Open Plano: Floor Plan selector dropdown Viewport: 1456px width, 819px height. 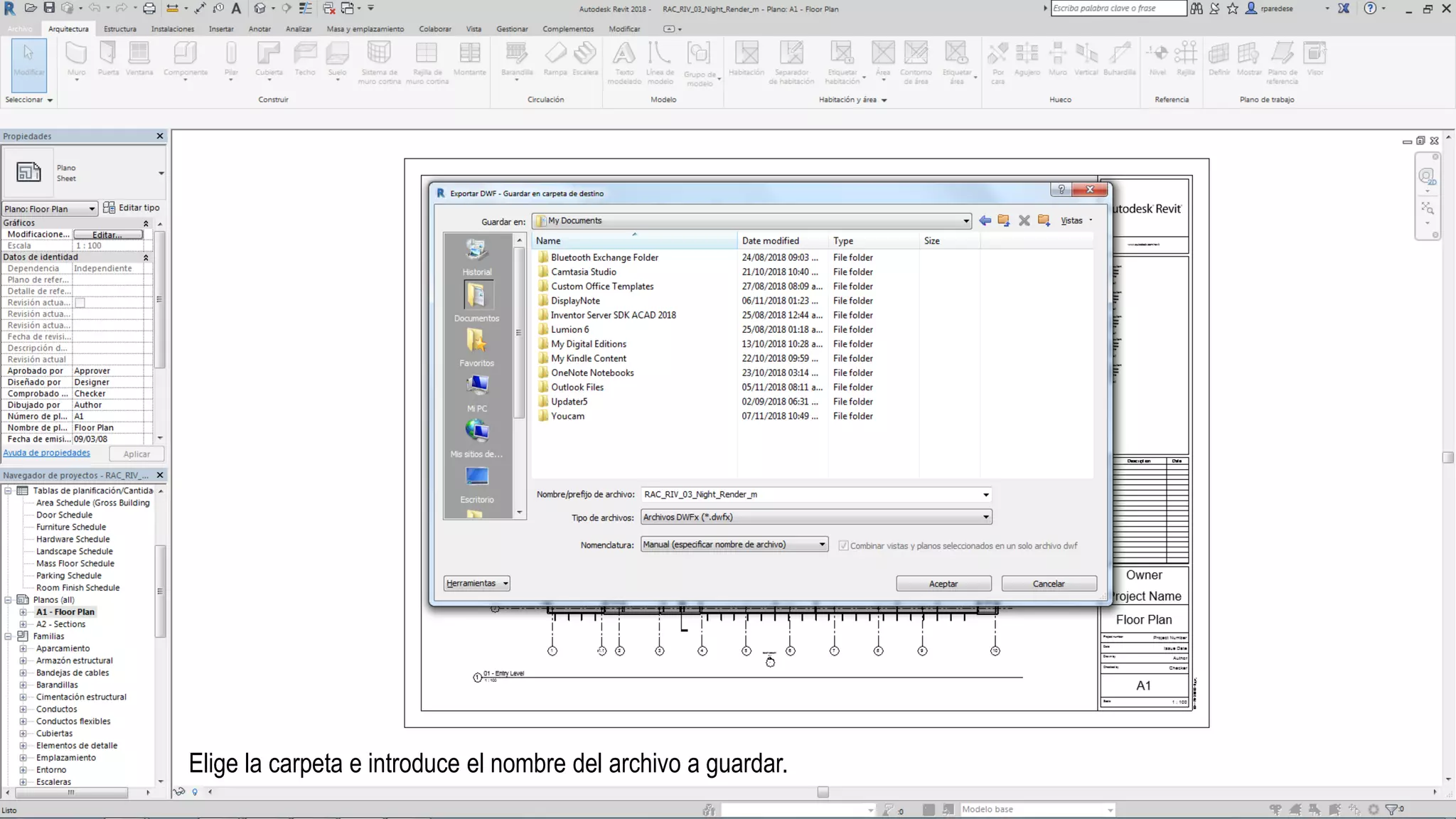[x=49, y=208]
